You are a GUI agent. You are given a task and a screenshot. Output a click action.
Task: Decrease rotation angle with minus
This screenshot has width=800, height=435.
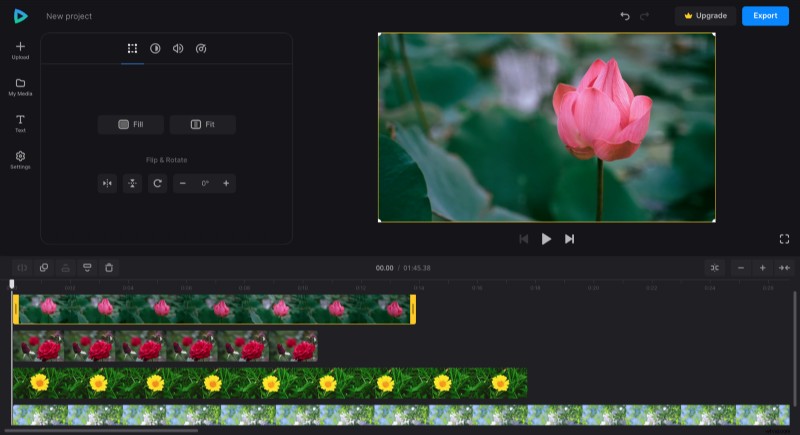coord(183,183)
